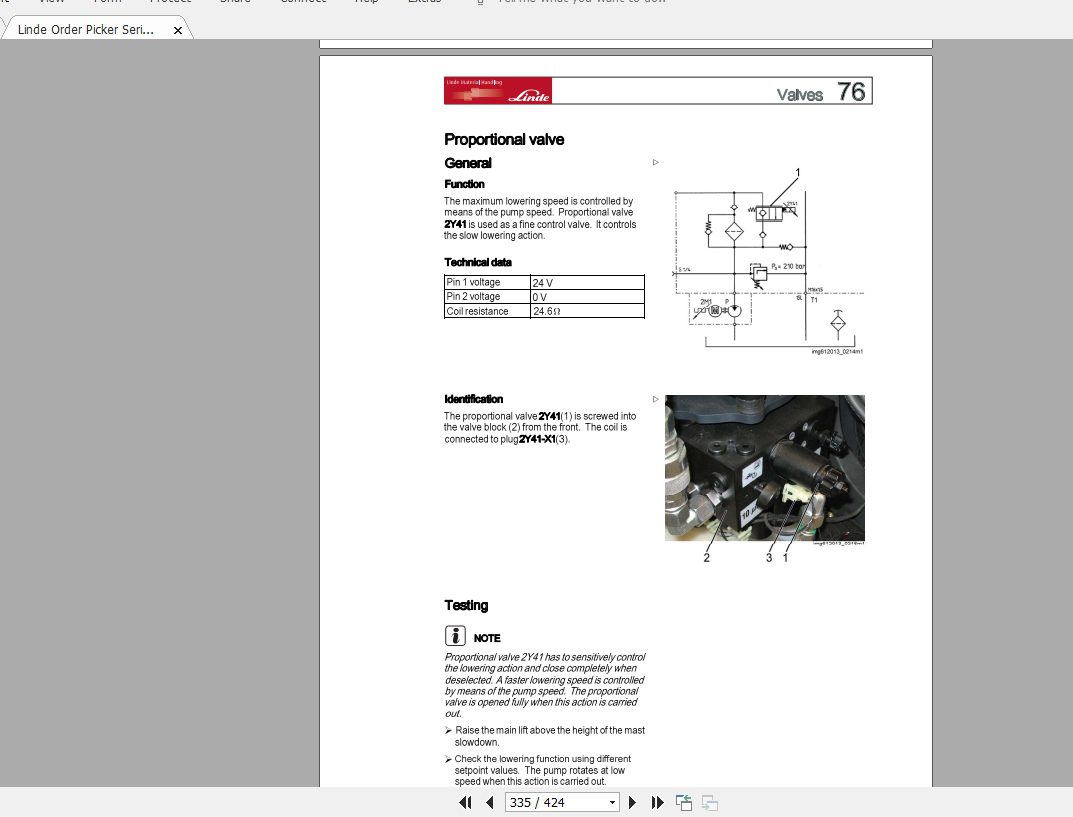This screenshot has height=817, width=1073.
Task: Click the 'Pin 1 voltage' table cell
Action: click(x=487, y=282)
